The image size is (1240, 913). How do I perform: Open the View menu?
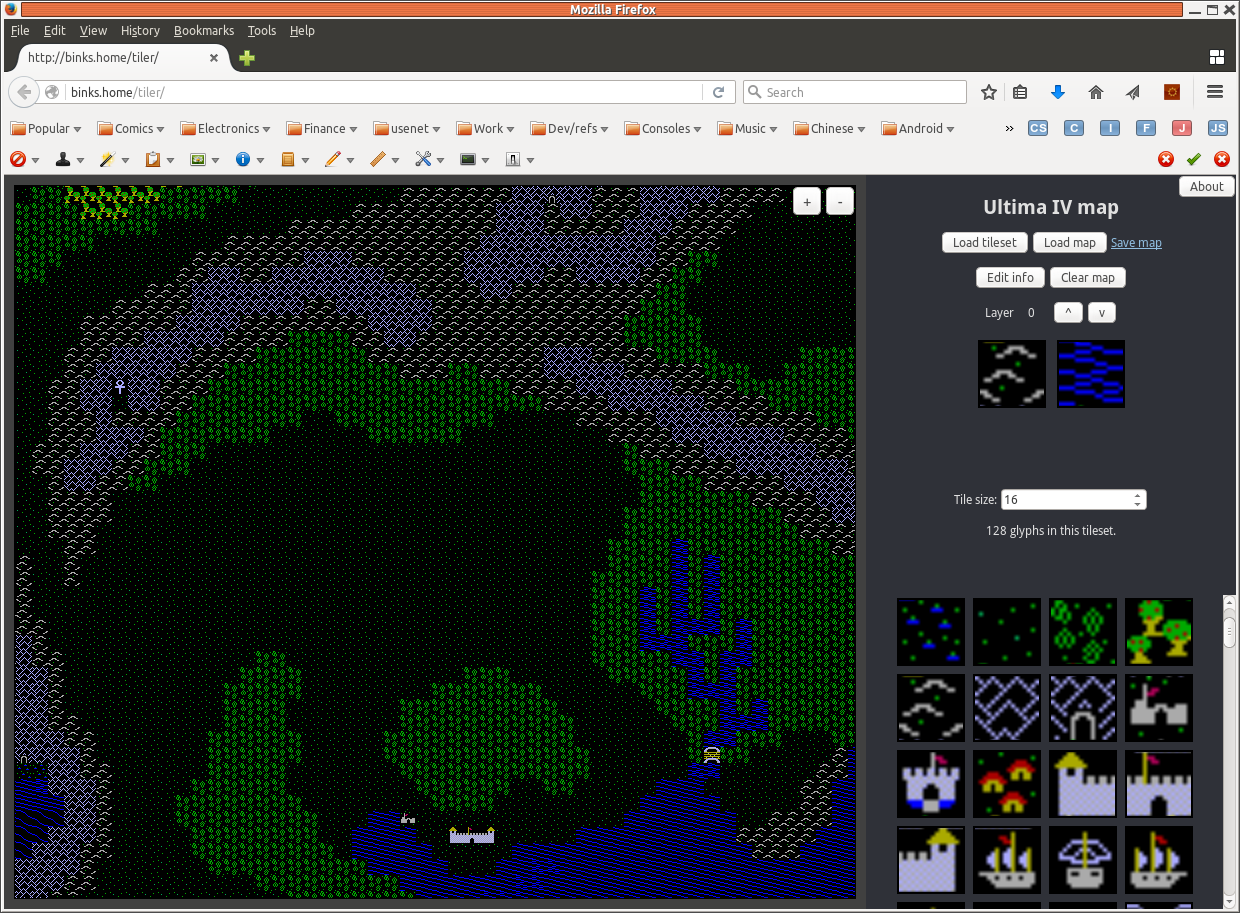click(93, 31)
